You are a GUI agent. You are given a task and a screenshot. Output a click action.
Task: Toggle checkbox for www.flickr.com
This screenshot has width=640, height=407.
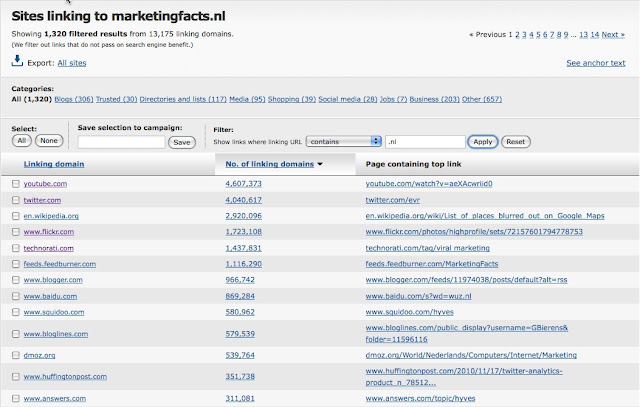tap(15, 232)
